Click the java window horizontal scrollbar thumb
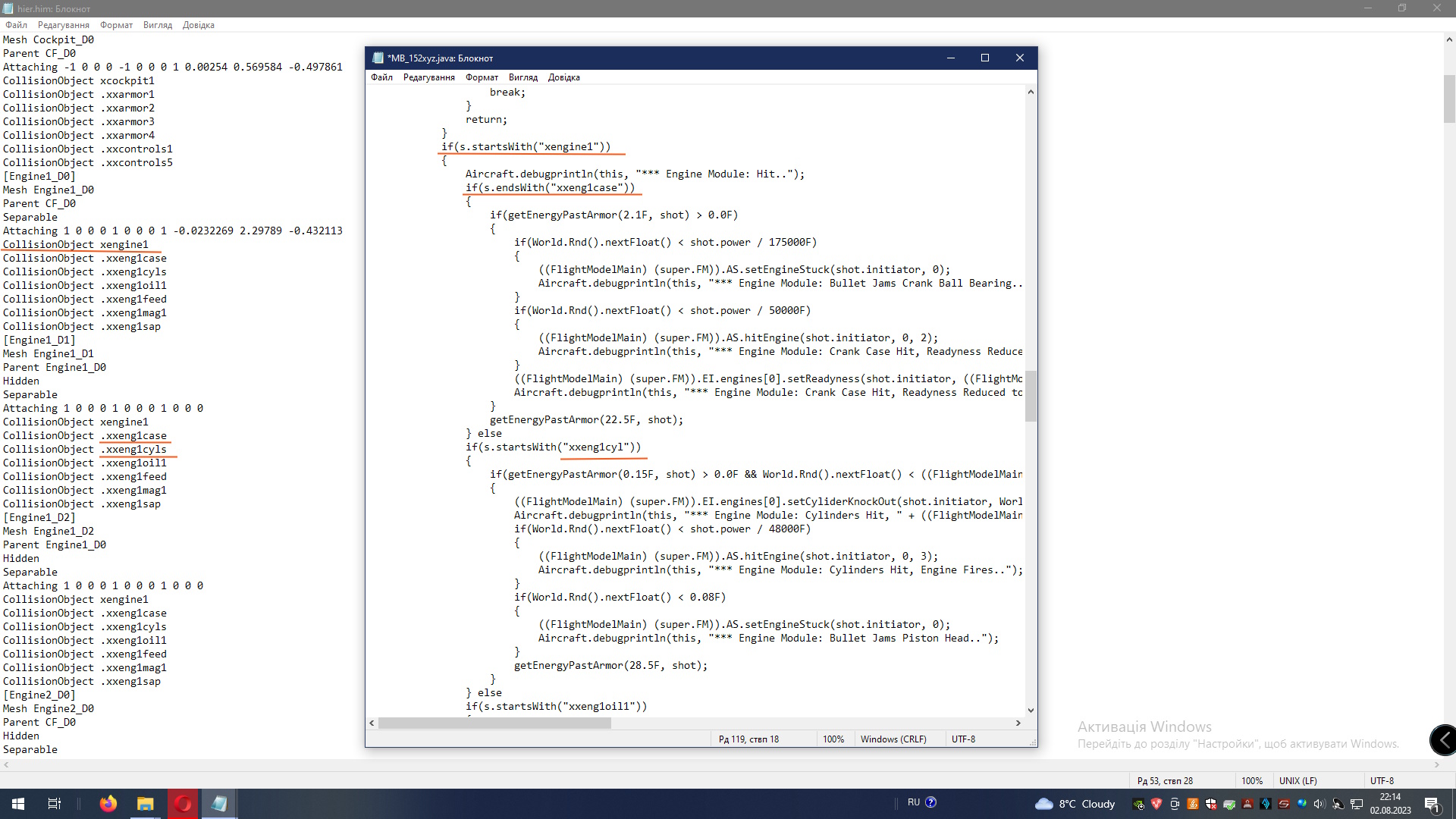1456x819 pixels. click(494, 723)
